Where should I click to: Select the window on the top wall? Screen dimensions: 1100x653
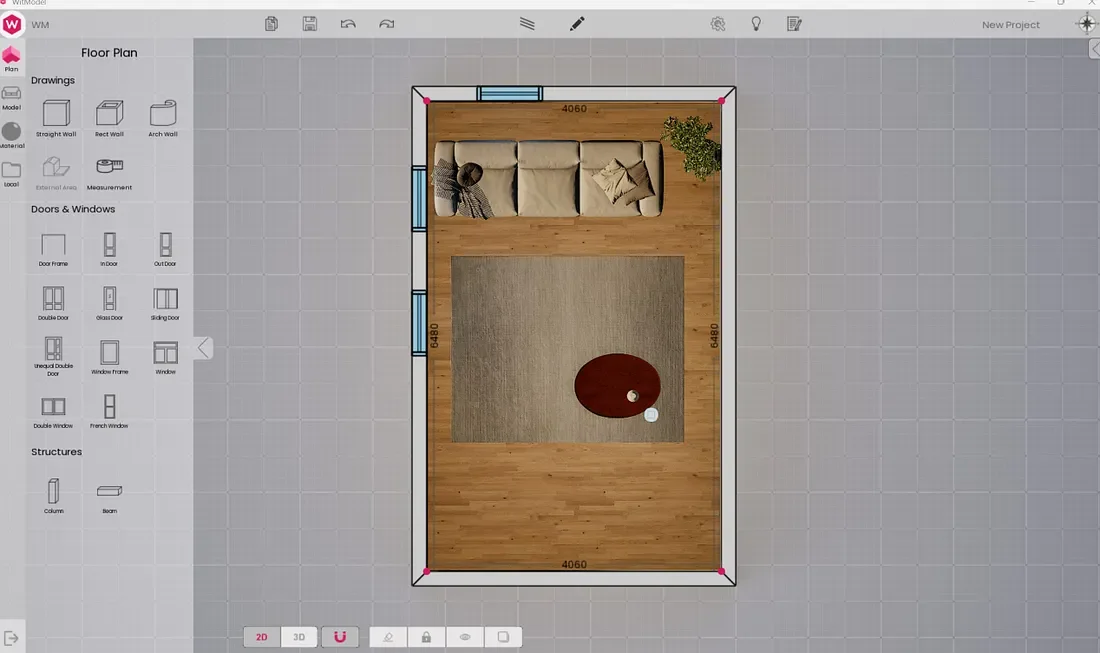pos(510,93)
